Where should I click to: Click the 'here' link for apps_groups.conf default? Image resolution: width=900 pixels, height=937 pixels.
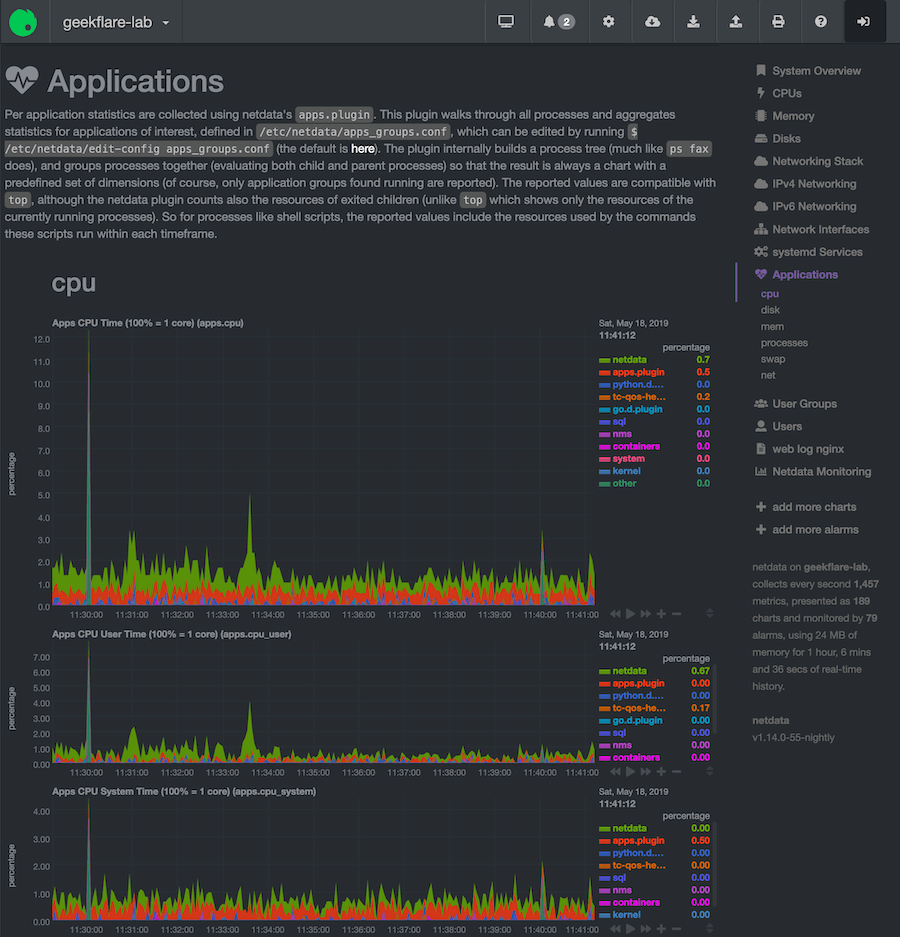pos(362,148)
